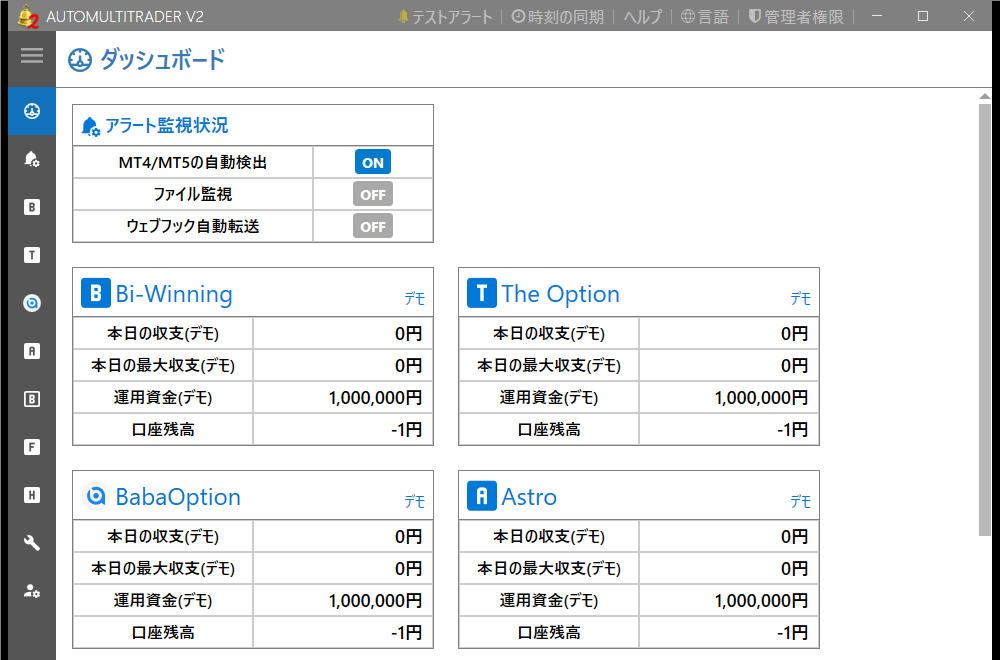Viewport: 1000px width, 660px height.
Task: Click the scrollbar up arrow
Action: [985, 96]
